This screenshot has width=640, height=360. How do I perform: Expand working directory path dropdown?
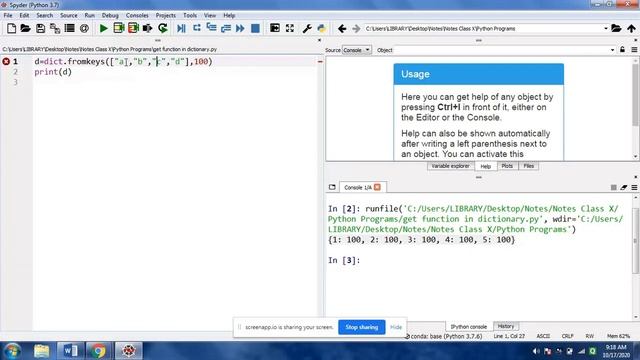pos(606,29)
